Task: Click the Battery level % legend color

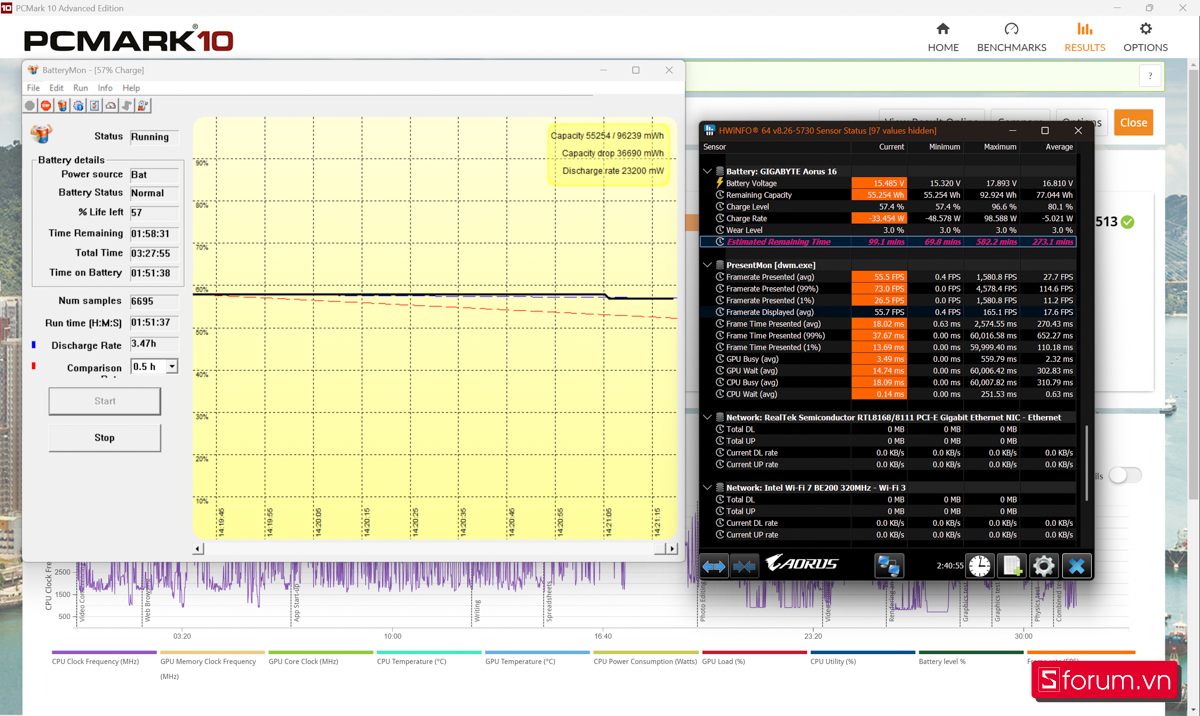Action: tap(971, 652)
